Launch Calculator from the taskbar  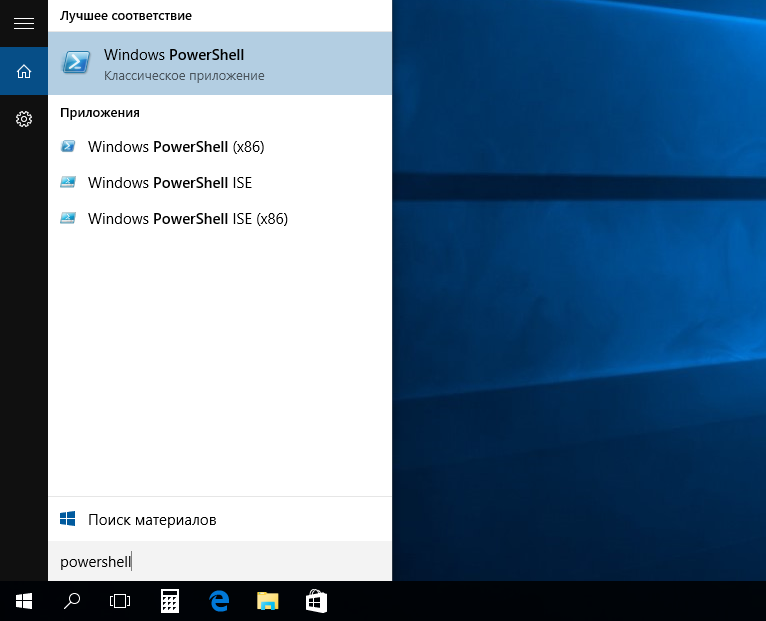(x=170, y=601)
